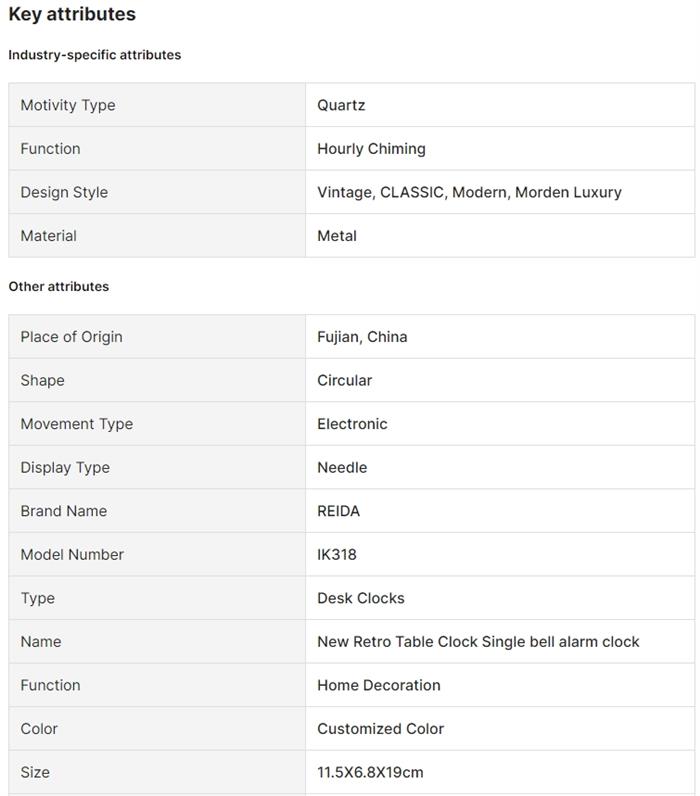Select the Fujian, China value
700x796 pixels.
pos(362,337)
